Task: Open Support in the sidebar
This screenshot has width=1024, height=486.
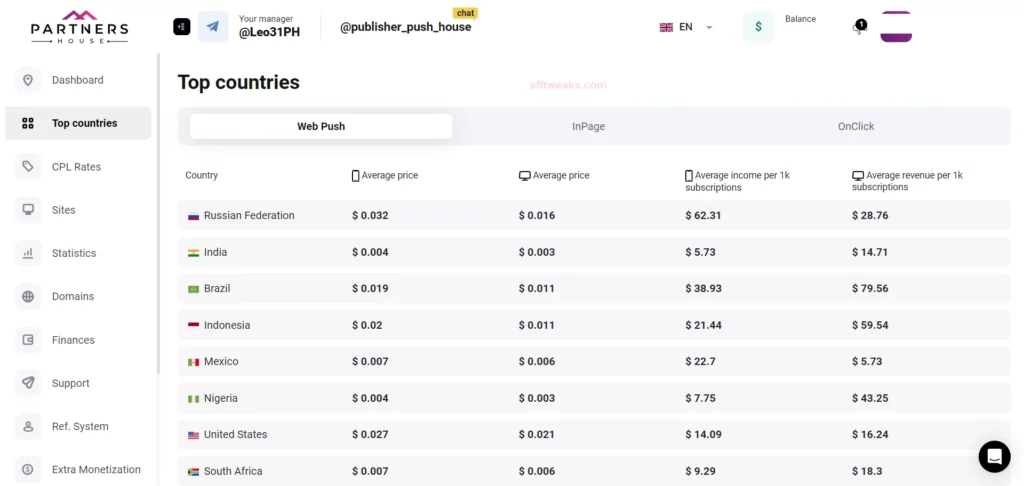Action: pos(71,383)
